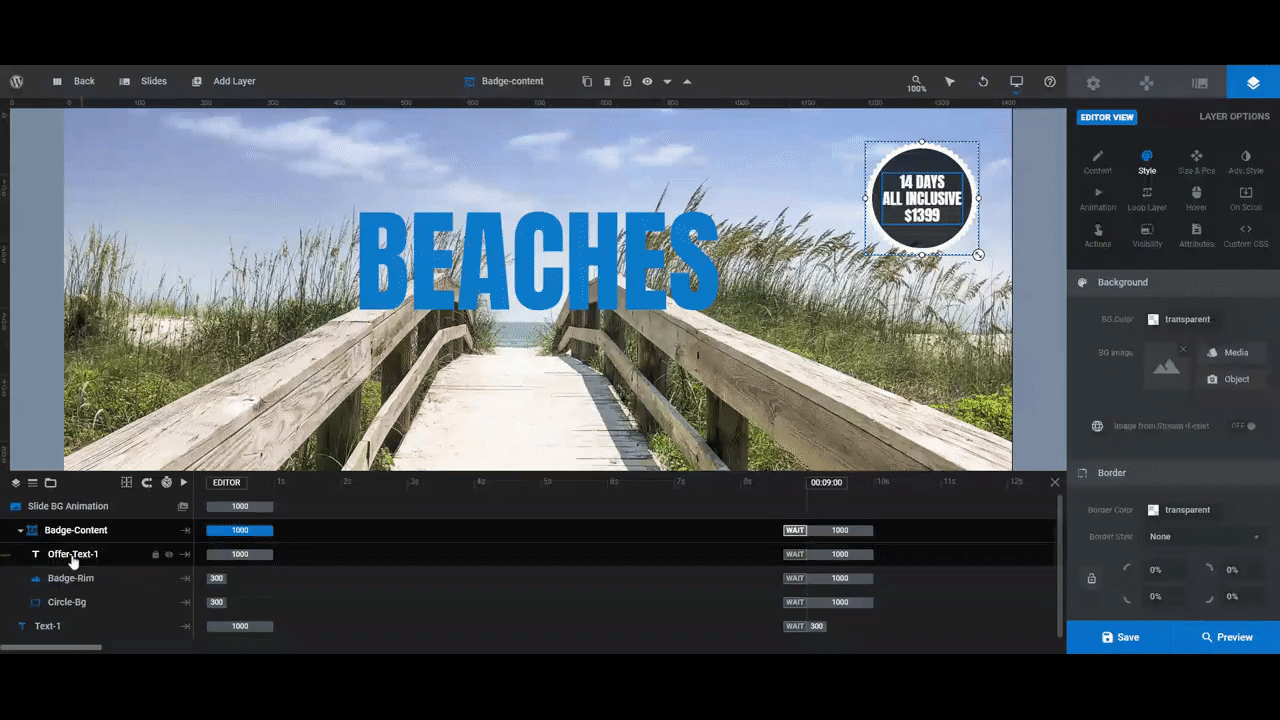Open the Animation layer options

pyautogui.click(x=1097, y=199)
